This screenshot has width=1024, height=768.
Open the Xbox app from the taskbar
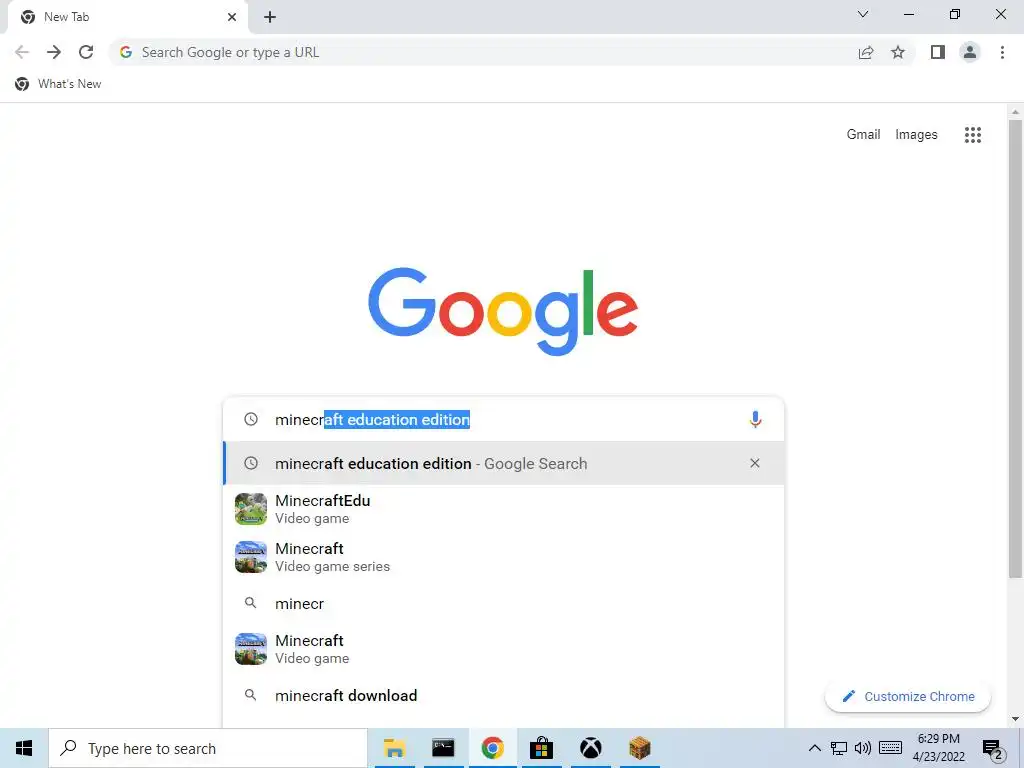590,748
